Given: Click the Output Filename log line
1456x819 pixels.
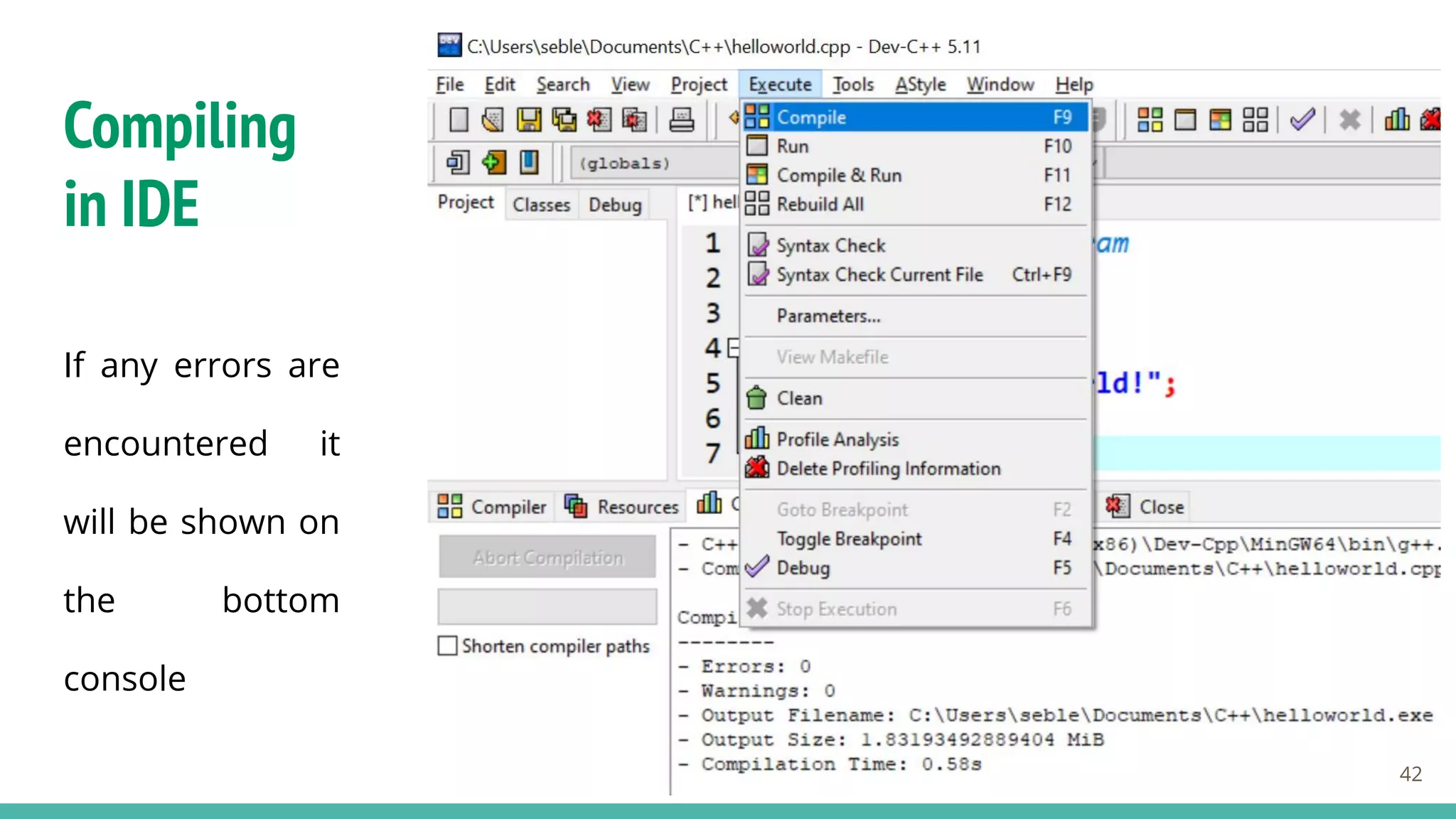Looking at the screenshot, I should [1055, 715].
